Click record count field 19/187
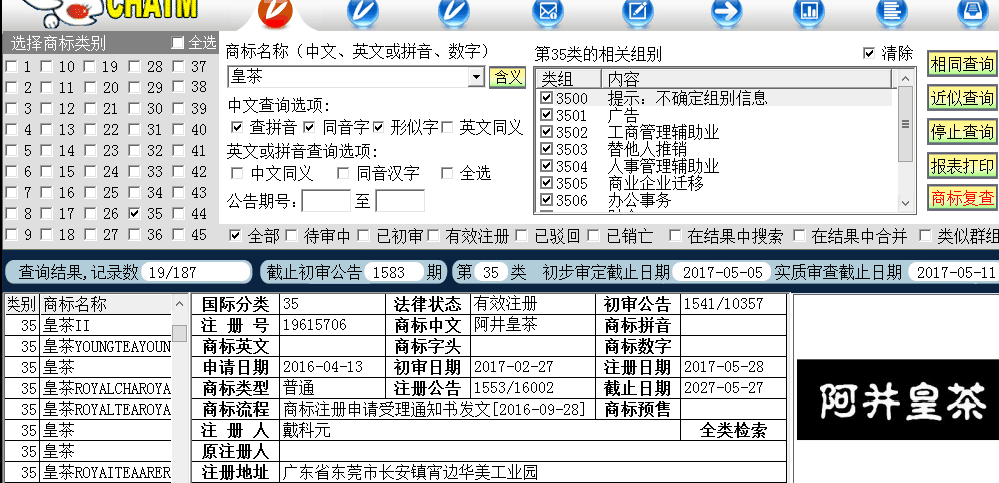The height and width of the screenshot is (483, 999). pyautogui.click(x=196, y=272)
